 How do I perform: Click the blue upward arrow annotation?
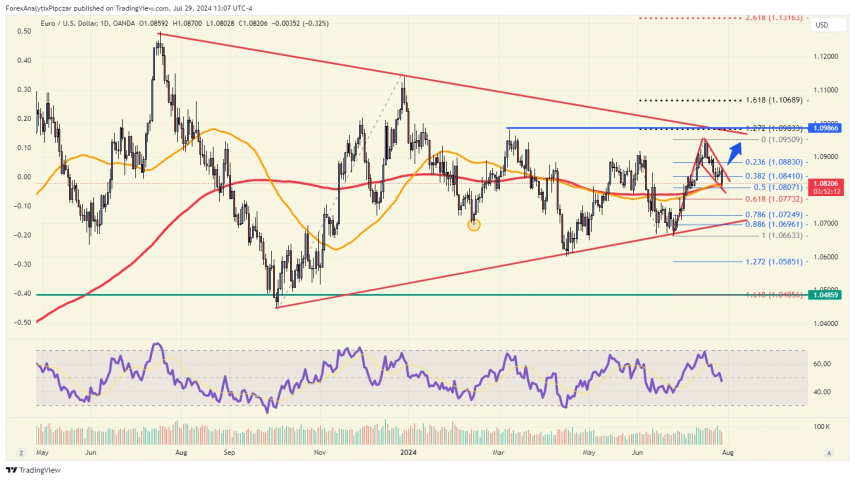click(x=735, y=153)
